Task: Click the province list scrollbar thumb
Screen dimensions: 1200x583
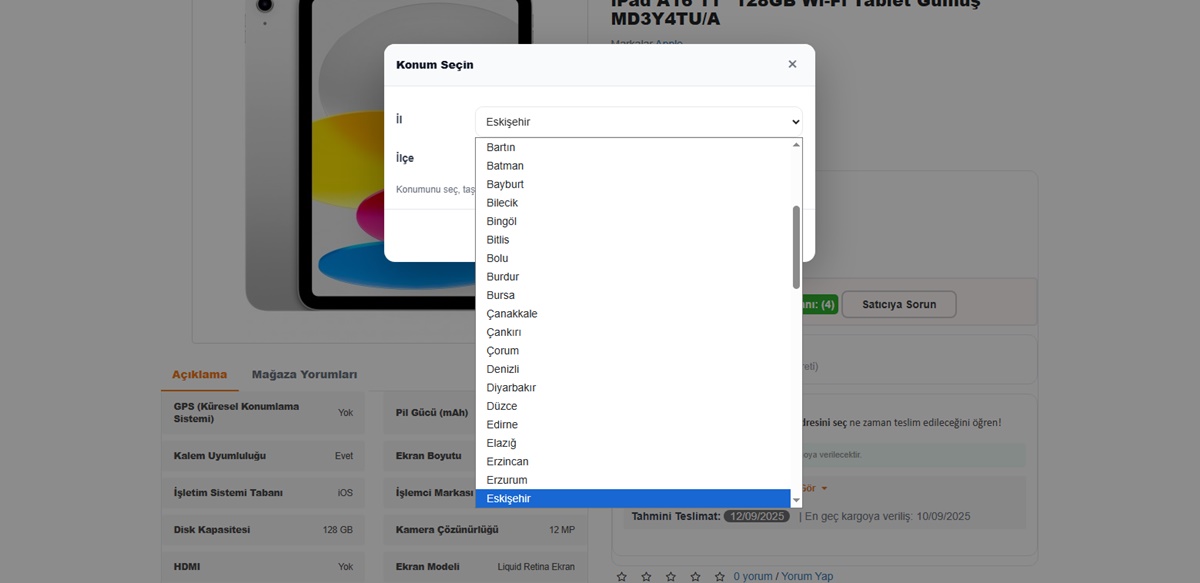Action: (796, 247)
